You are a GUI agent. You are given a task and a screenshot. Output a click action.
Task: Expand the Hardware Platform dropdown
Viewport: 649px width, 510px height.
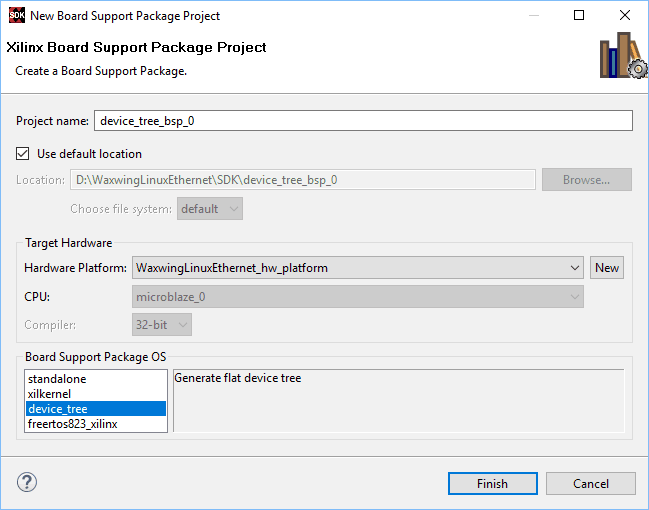(358, 268)
